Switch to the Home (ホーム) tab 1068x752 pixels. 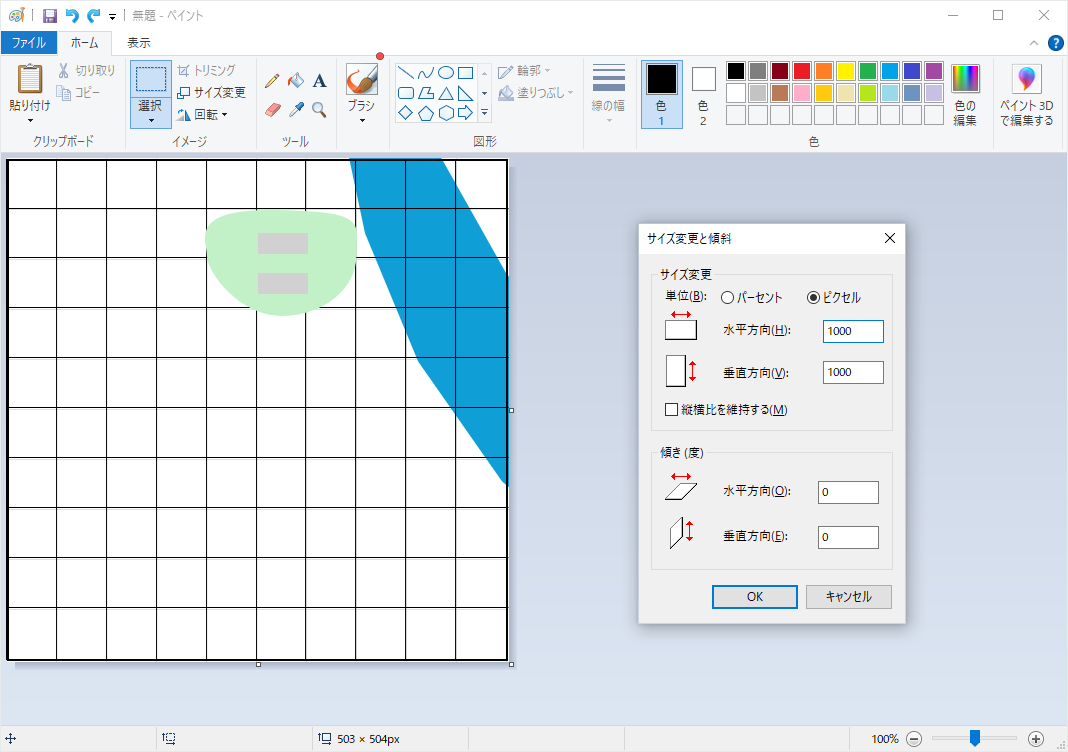pyautogui.click(x=84, y=42)
